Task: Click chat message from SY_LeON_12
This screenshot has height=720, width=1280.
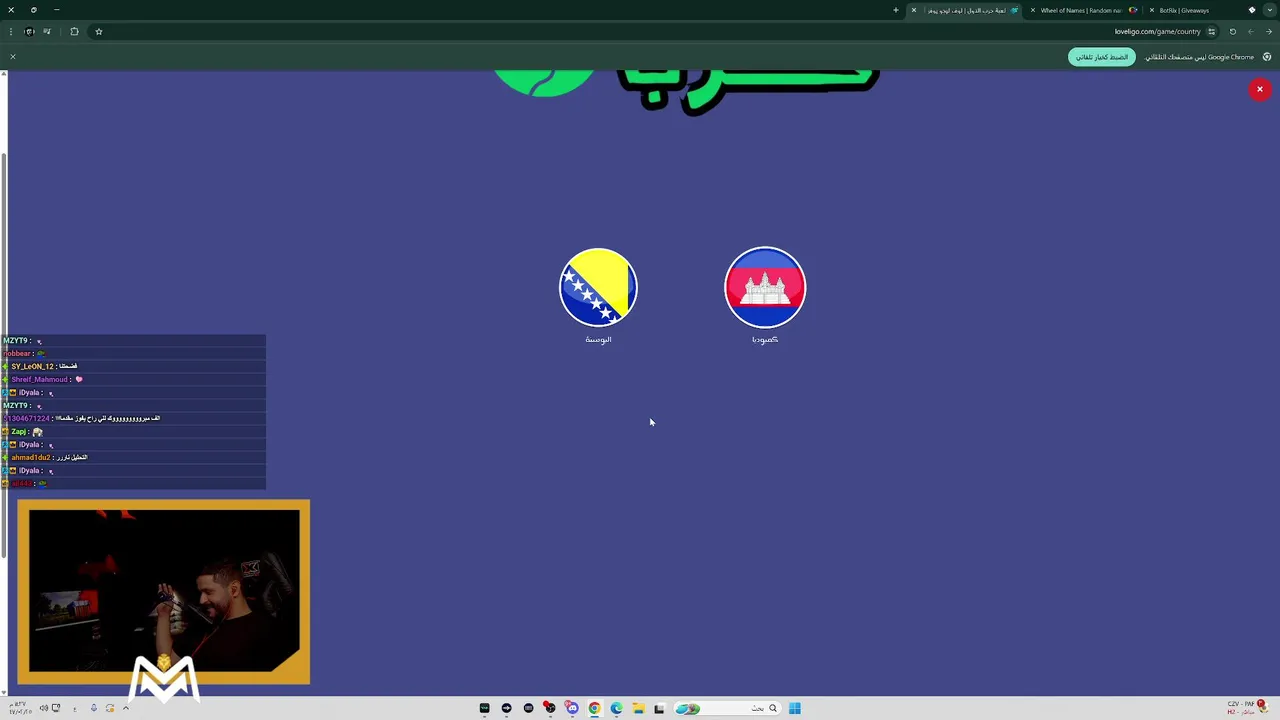Action: click(x=134, y=366)
